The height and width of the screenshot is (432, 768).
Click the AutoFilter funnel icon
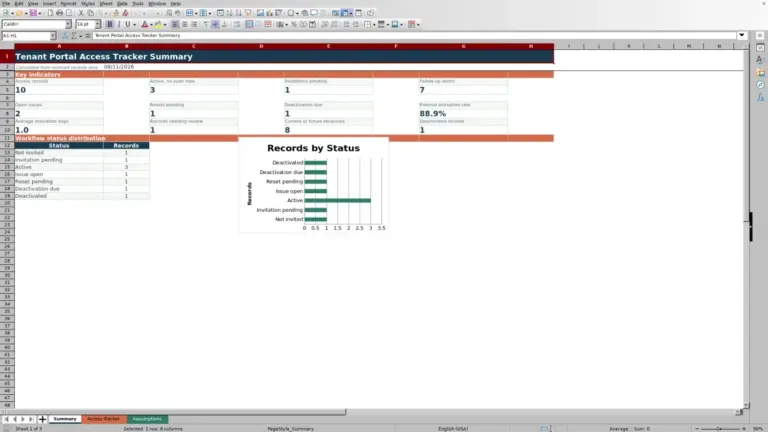[248, 13]
